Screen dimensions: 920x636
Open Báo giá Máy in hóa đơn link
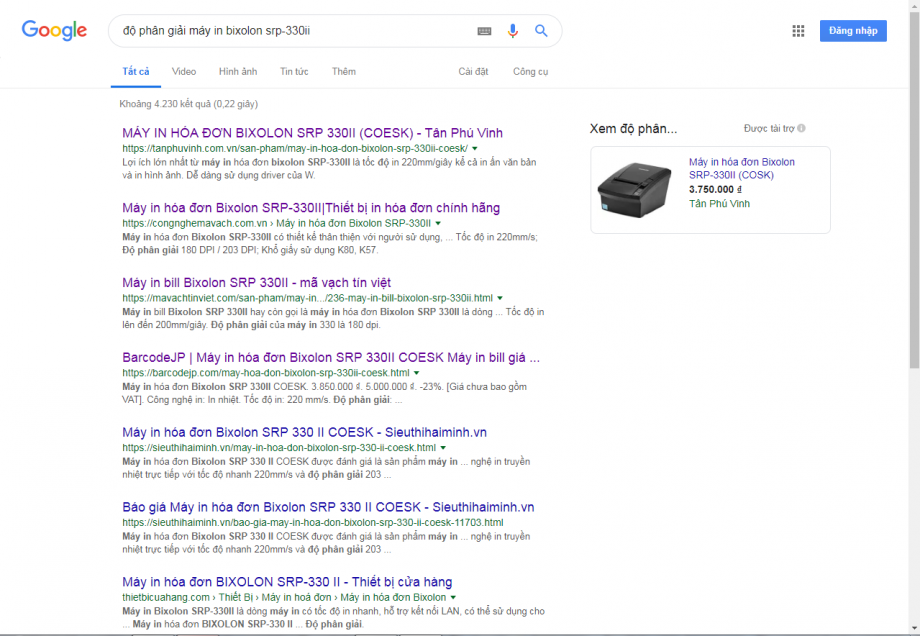pyautogui.click(x=328, y=507)
